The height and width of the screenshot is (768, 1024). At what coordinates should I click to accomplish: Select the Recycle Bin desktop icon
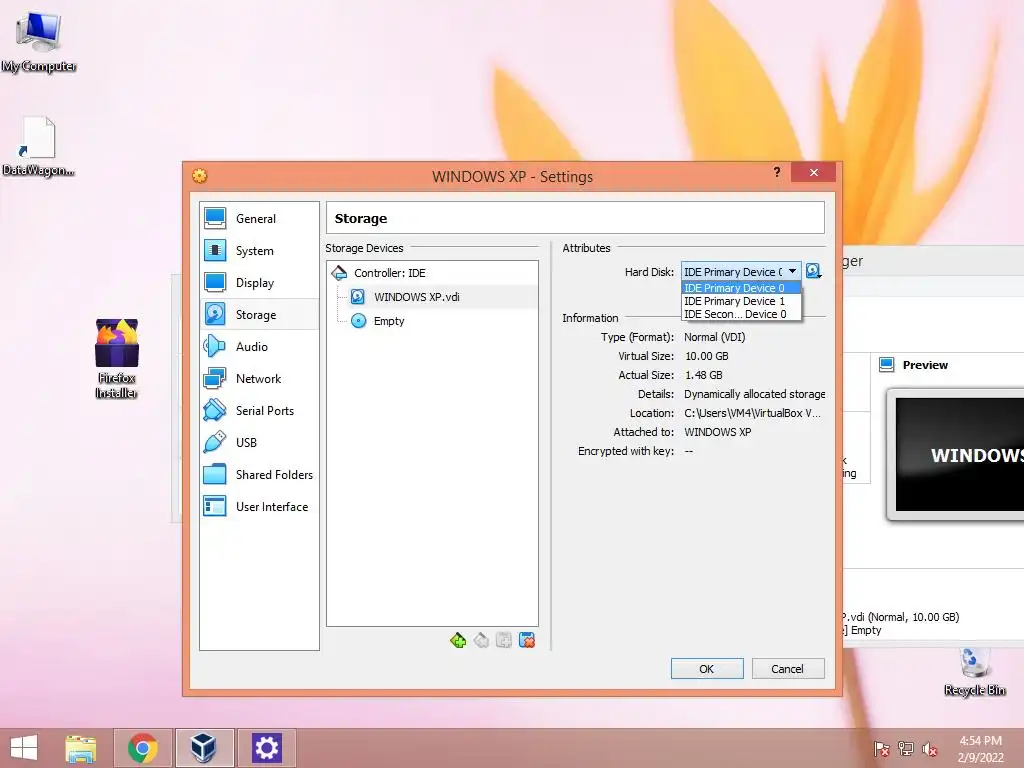coord(975,672)
